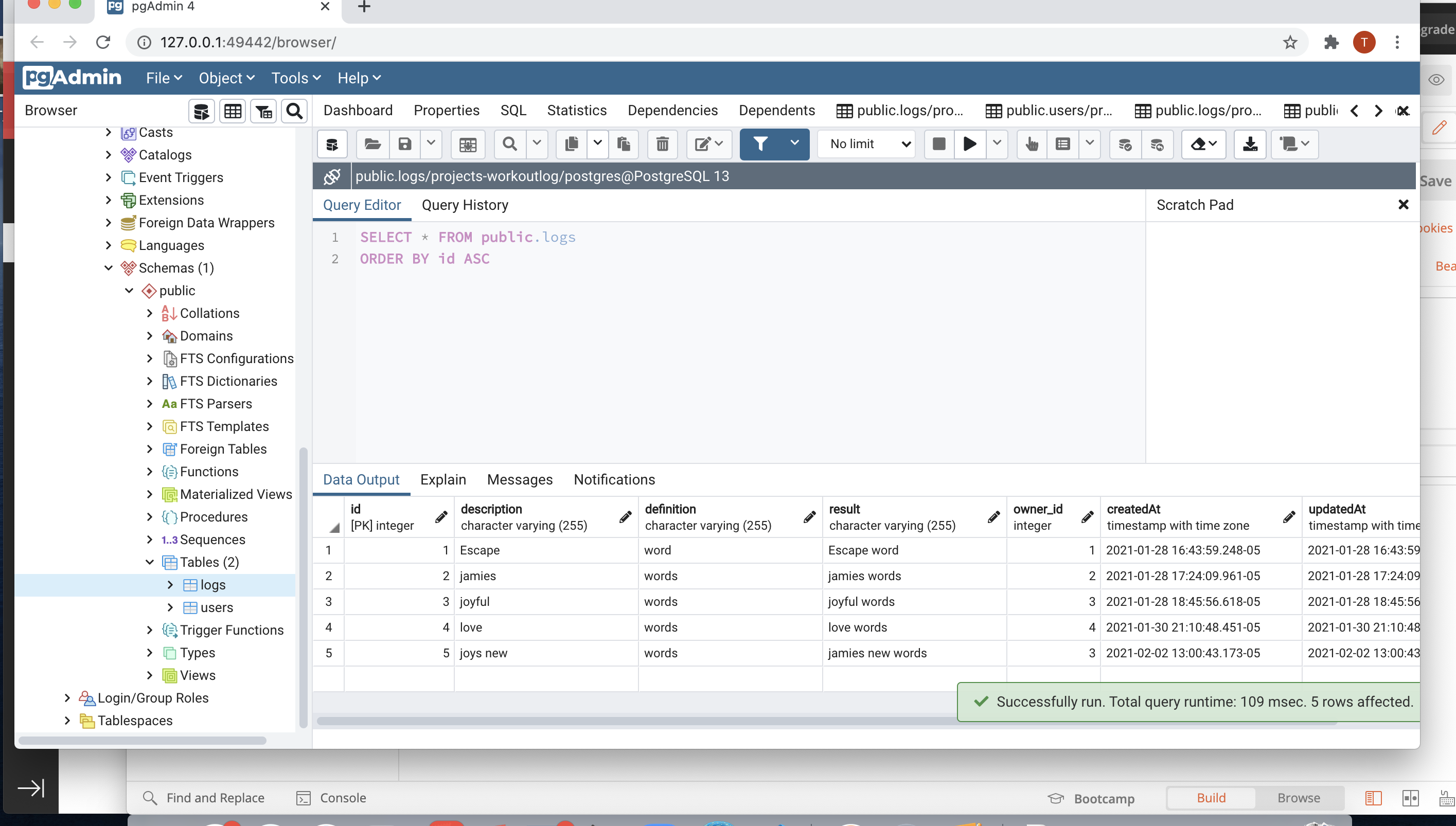The image size is (1456, 826).
Task: Toggle the filter button in query toolbar
Action: click(761, 144)
